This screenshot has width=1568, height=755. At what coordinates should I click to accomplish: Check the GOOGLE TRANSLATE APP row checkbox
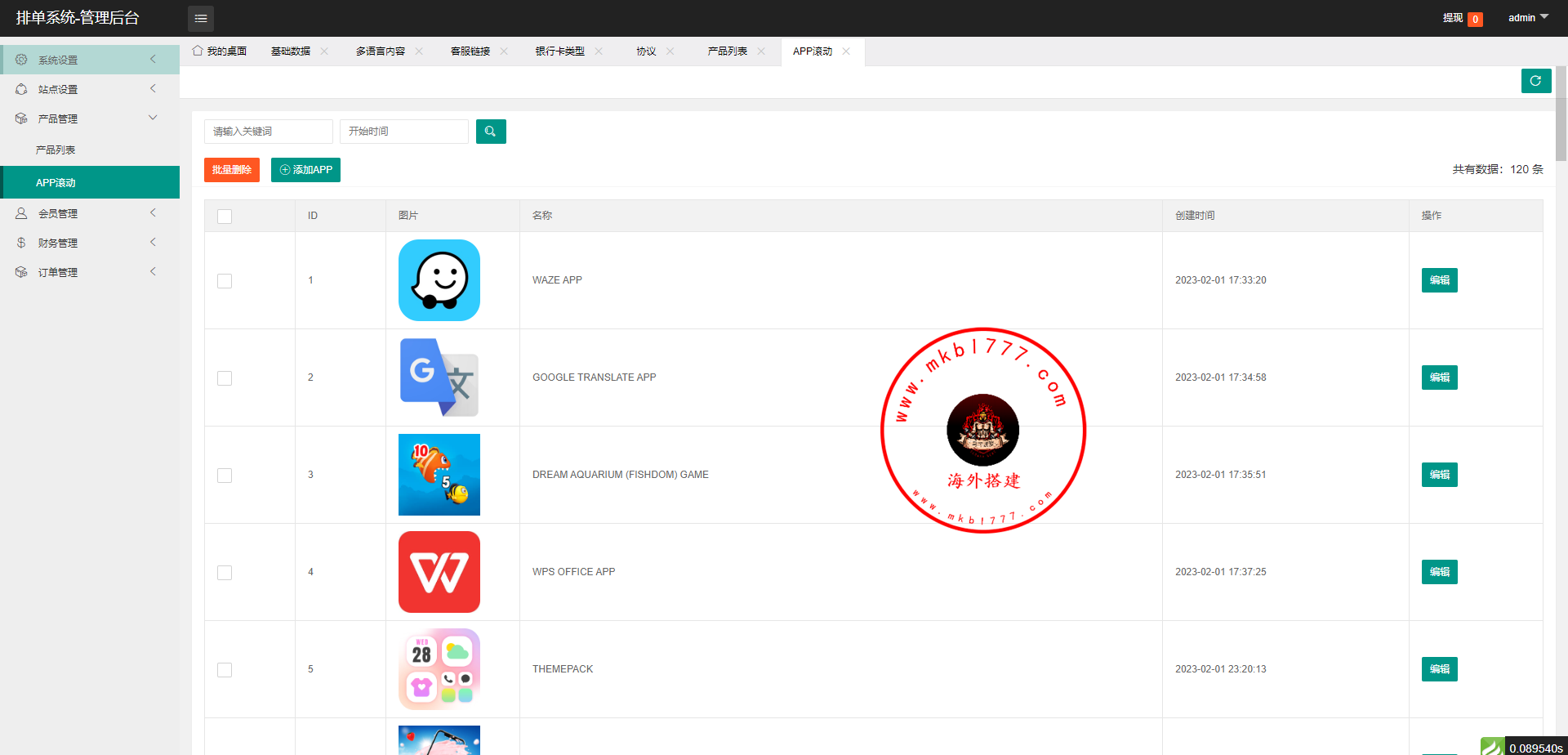click(x=225, y=378)
